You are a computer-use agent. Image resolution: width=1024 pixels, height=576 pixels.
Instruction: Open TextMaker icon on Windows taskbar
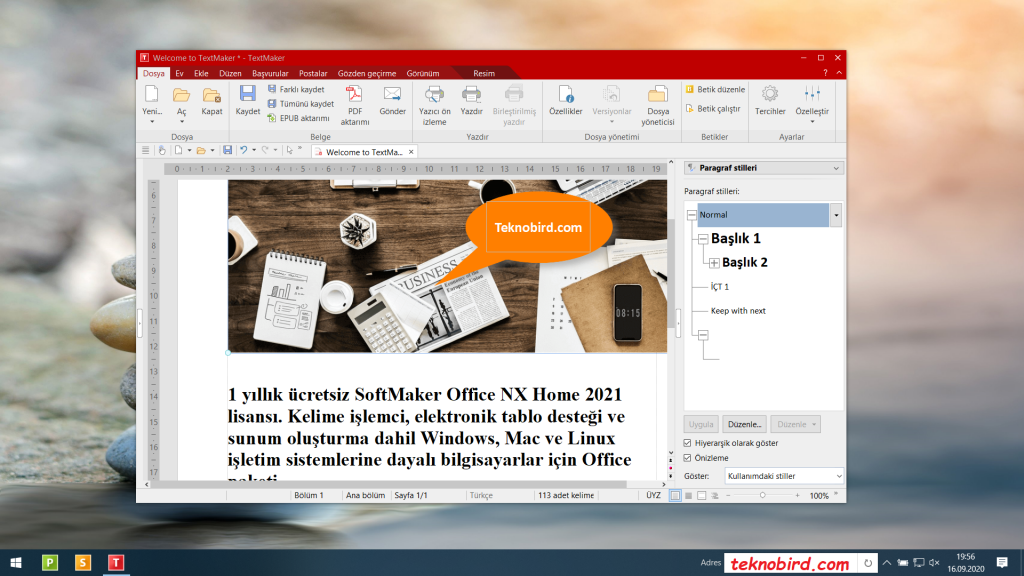(116, 562)
